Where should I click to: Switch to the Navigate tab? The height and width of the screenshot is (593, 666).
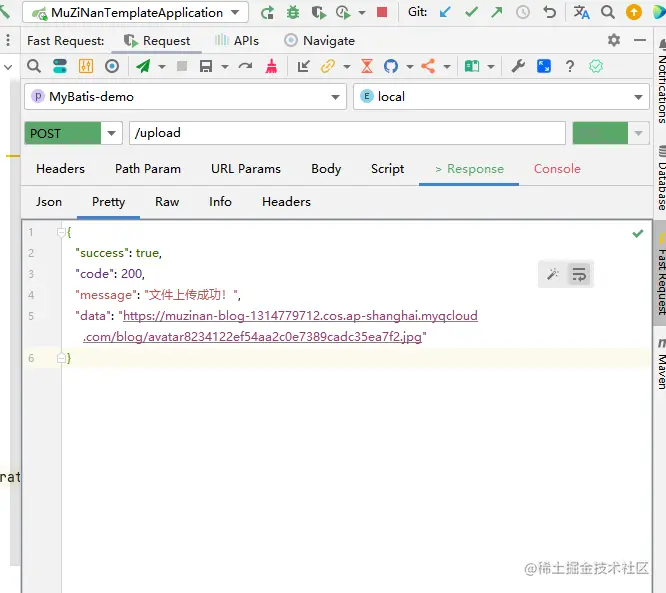click(x=319, y=41)
